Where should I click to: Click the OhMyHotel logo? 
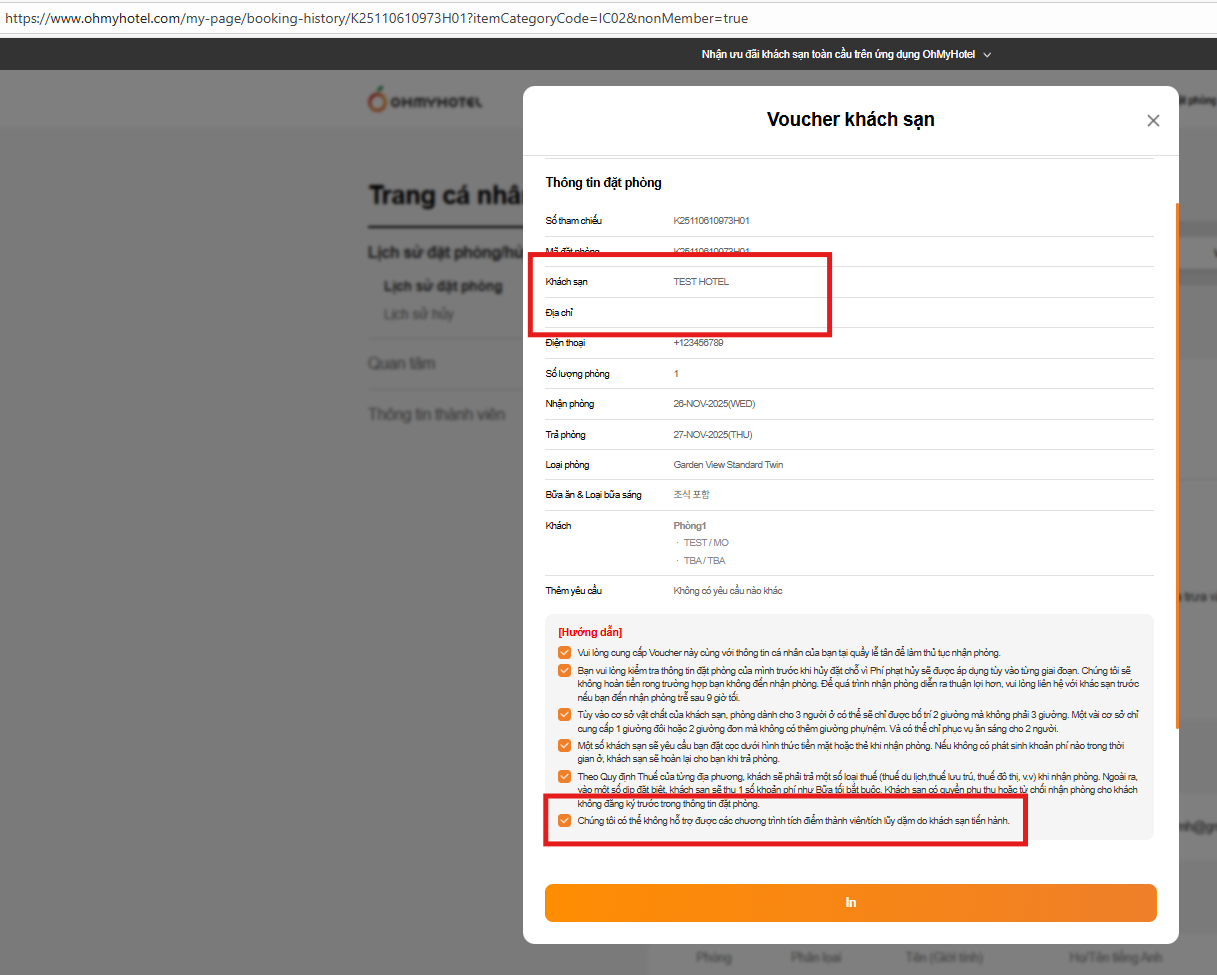[x=426, y=100]
